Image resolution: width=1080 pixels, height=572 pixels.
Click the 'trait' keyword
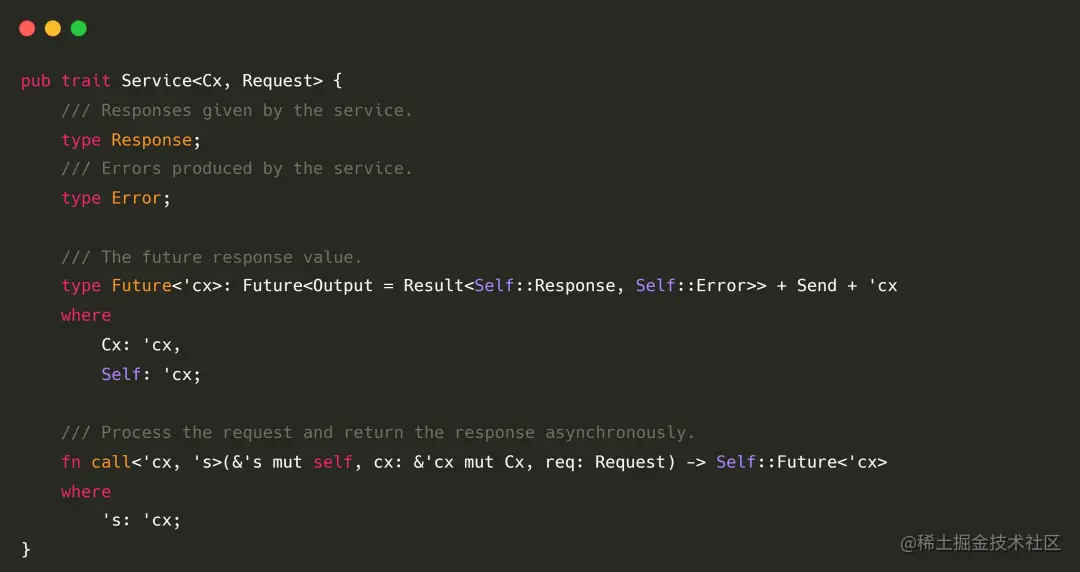tap(86, 81)
